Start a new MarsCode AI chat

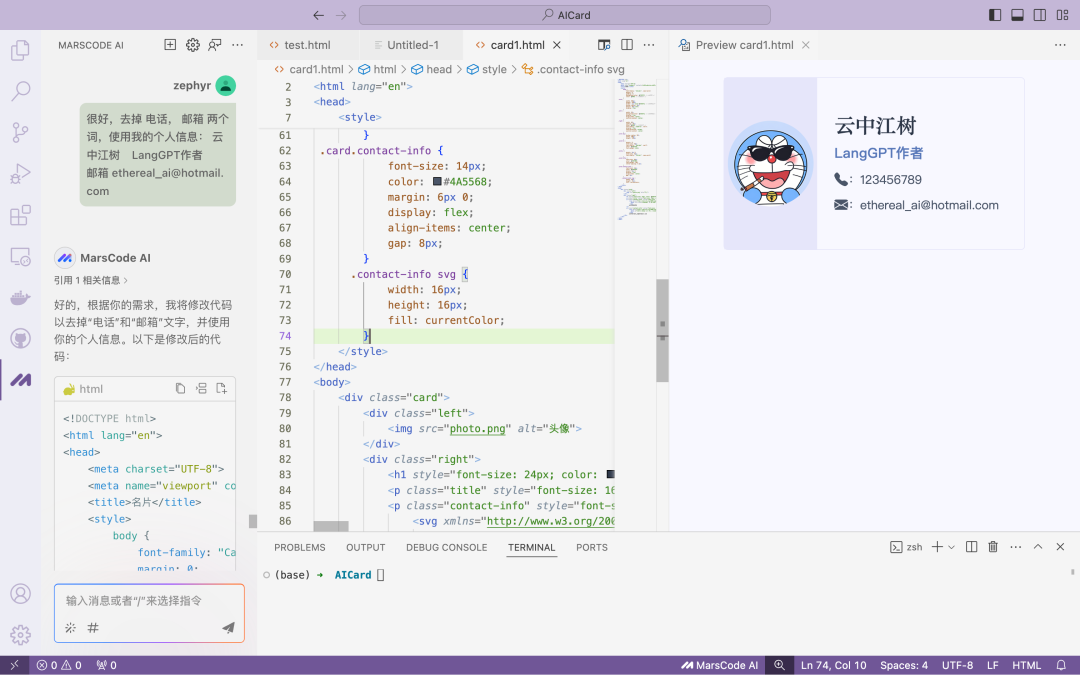point(170,45)
